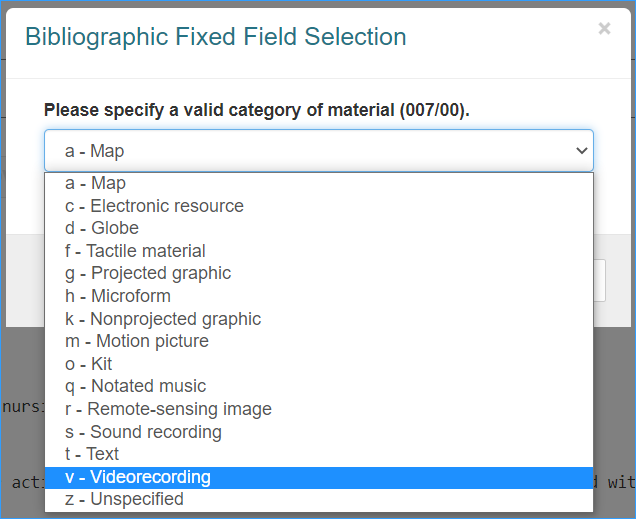
Task: Pick 'k - Nonprojected graphic' from dropdown
Action: tap(319, 319)
